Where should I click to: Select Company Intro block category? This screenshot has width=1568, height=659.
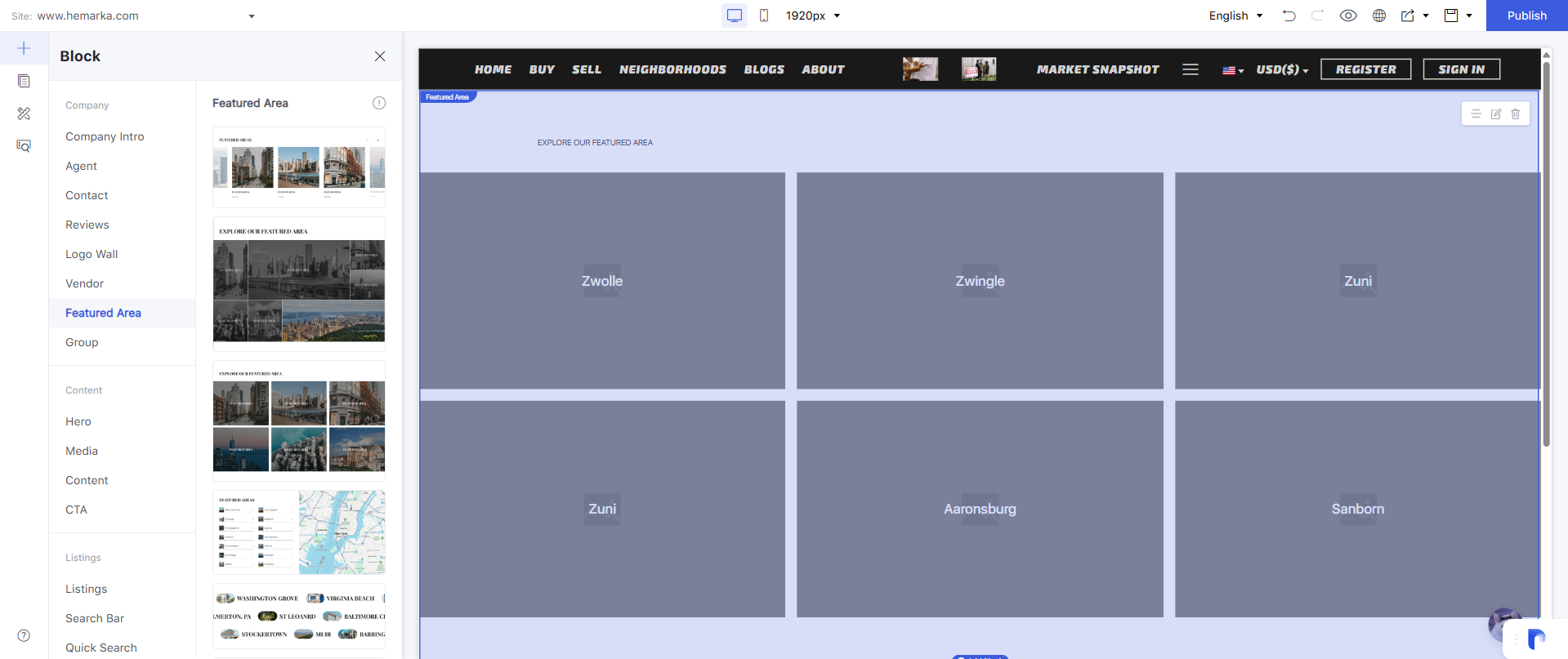(105, 136)
